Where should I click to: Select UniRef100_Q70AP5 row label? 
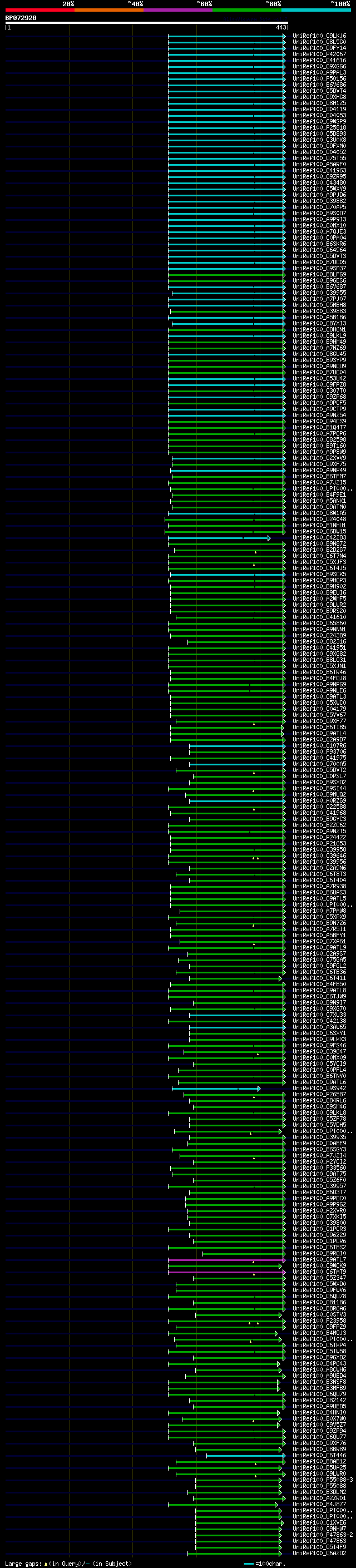tap(319, 207)
